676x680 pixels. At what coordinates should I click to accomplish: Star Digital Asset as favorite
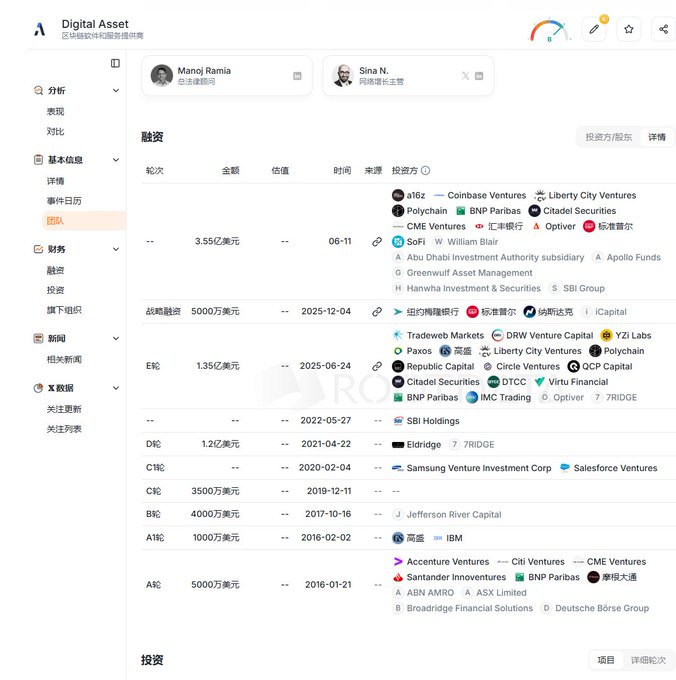628,29
